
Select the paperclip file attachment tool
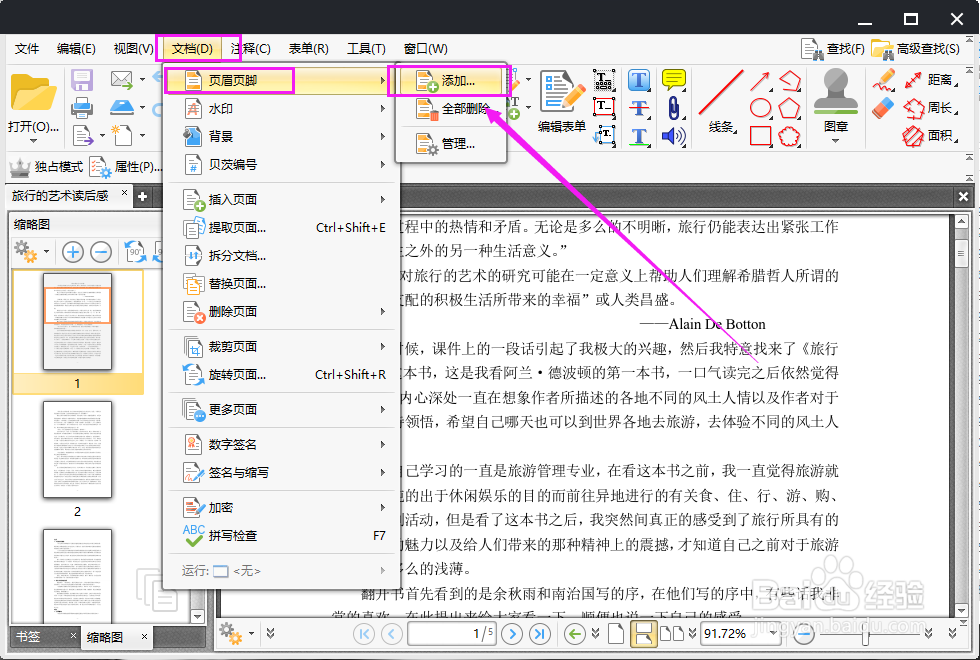tap(674, 108)
